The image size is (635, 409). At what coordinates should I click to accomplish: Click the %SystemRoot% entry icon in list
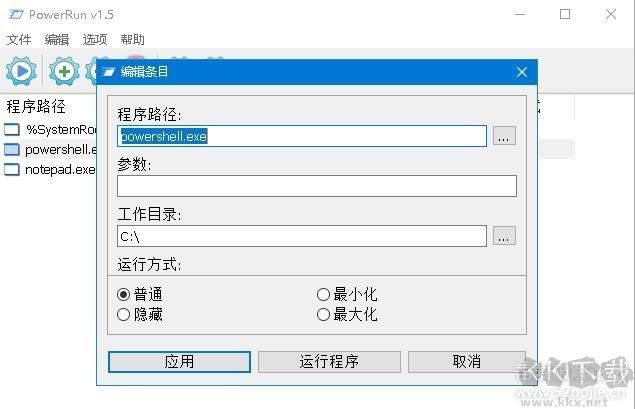click(x=12, y=129)
